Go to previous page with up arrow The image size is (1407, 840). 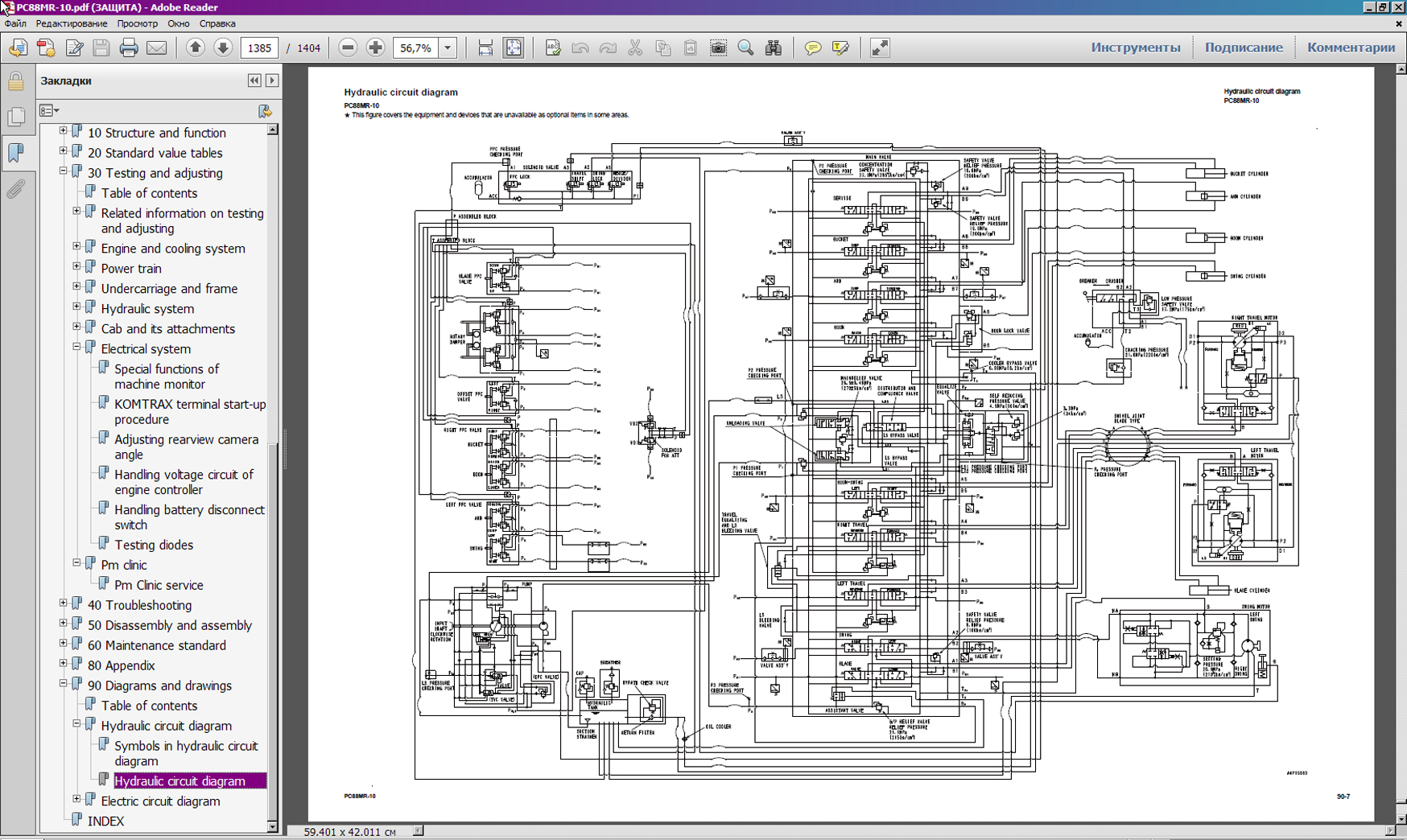click(195, 48)
